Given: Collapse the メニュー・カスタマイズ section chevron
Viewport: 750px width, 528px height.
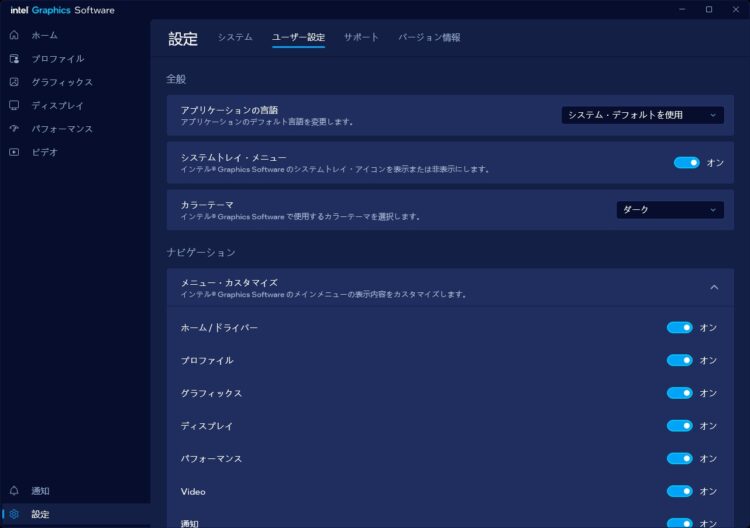Looking at the screenshot, I should click(714, 287).
